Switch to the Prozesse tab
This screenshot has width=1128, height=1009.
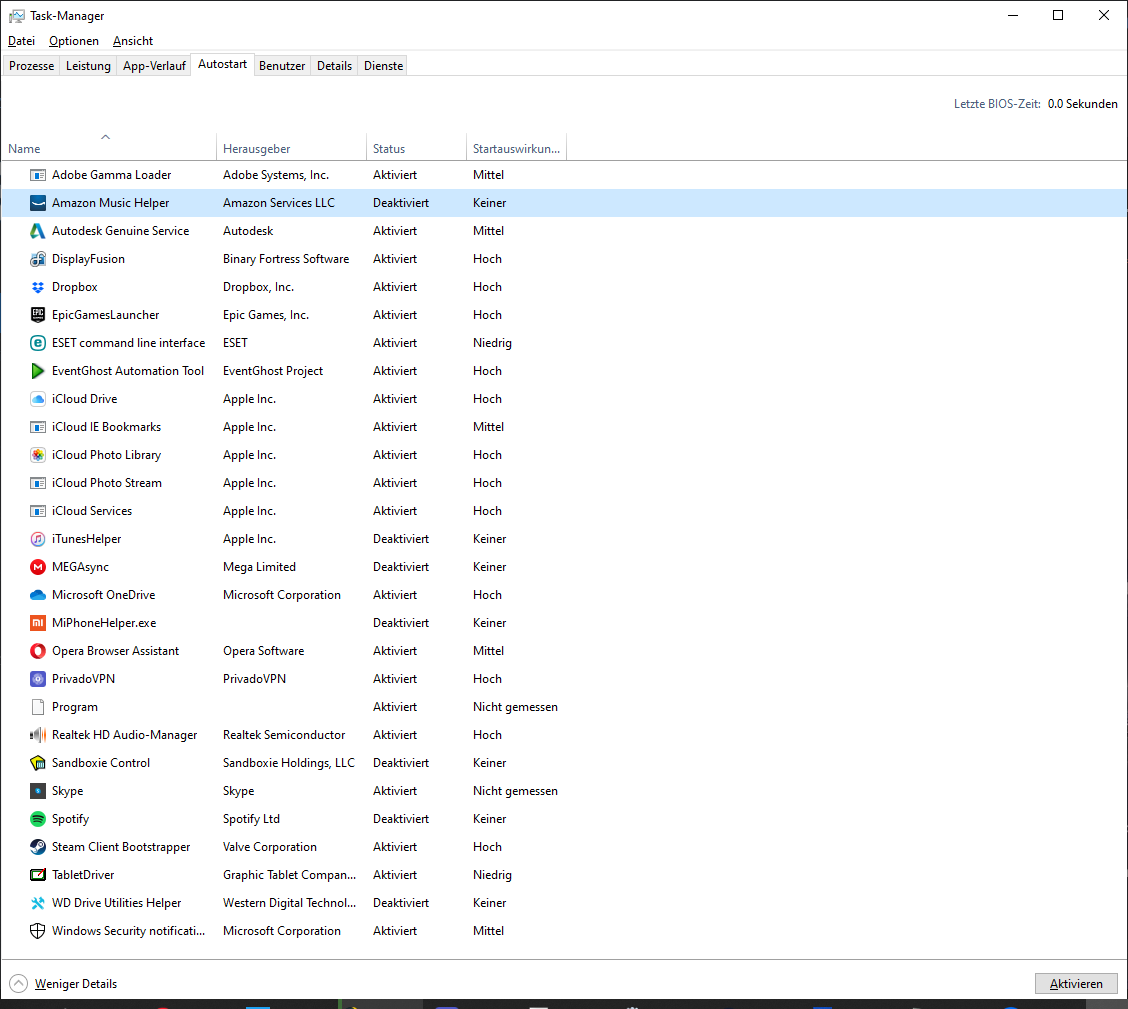click(x=32, y=65)
